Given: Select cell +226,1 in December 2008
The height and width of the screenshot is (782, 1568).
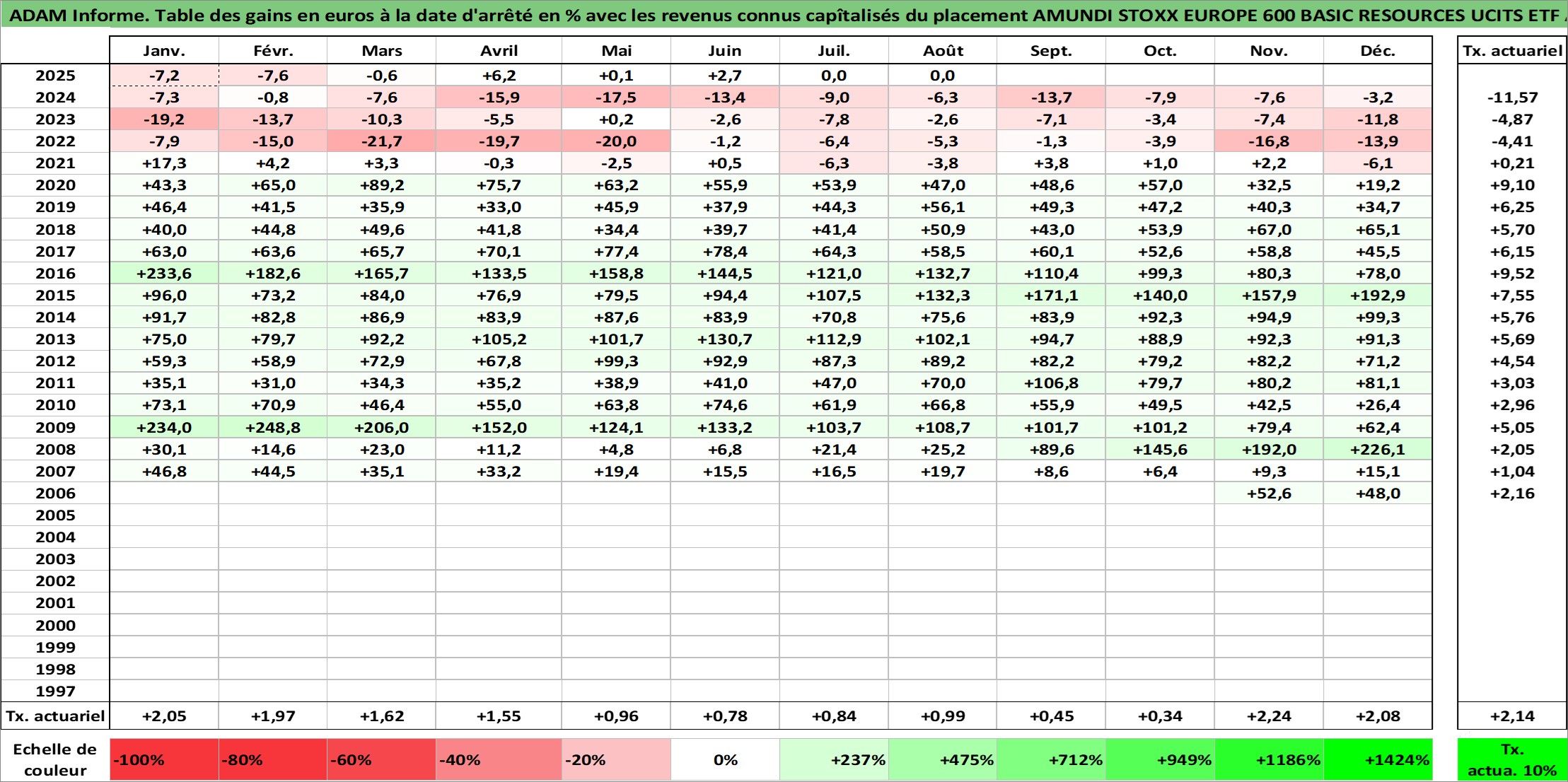Looking at the screenshot, I should click(1378, 450).
